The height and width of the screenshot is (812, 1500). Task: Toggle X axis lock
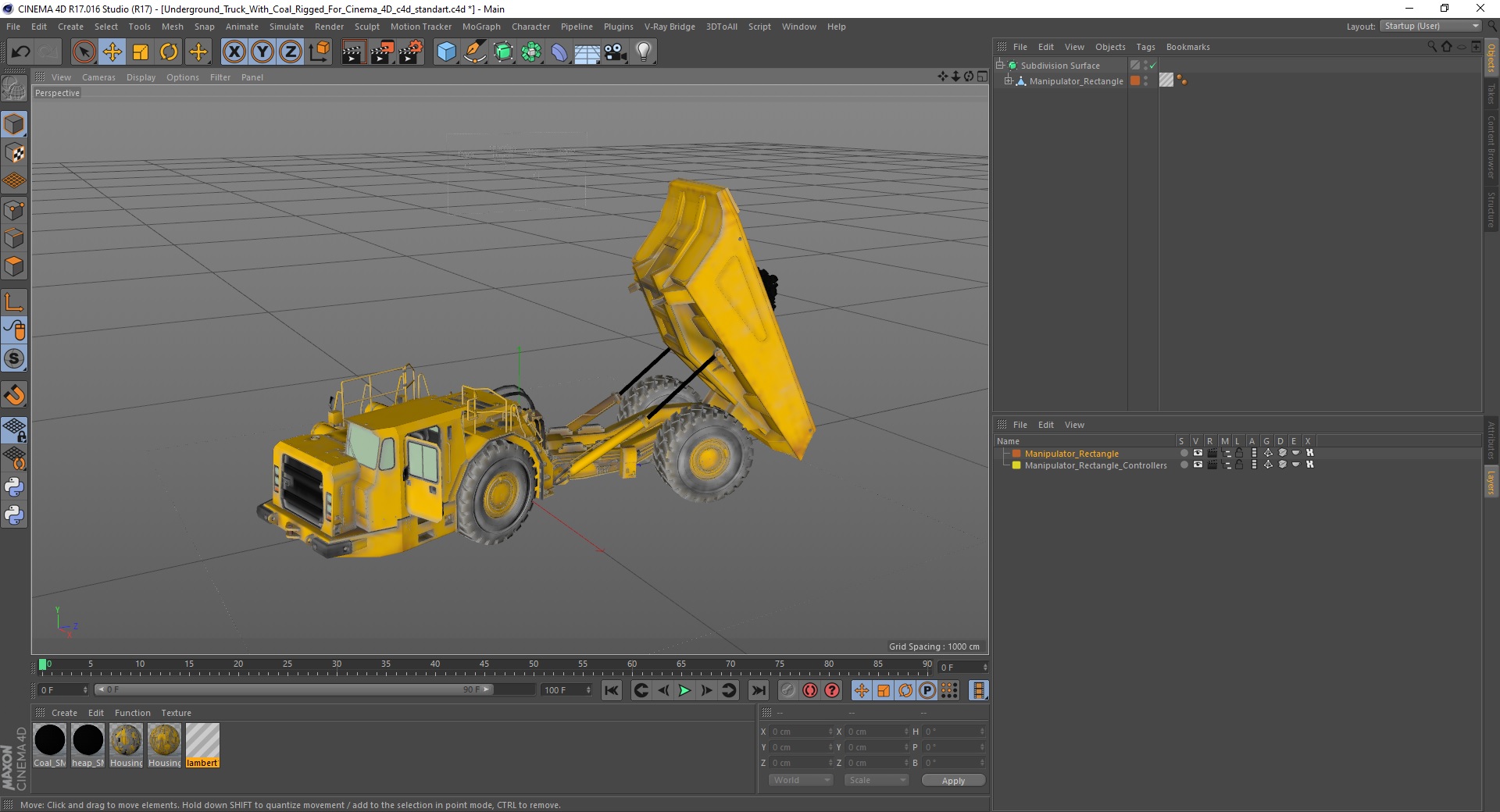tap(234, 52)
